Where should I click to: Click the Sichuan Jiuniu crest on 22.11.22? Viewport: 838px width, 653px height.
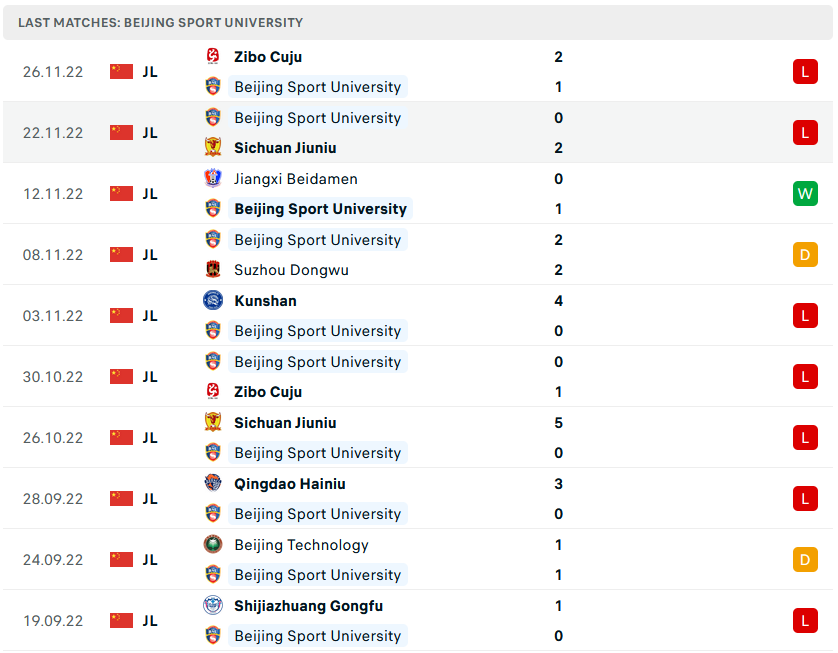coord(212,148)
